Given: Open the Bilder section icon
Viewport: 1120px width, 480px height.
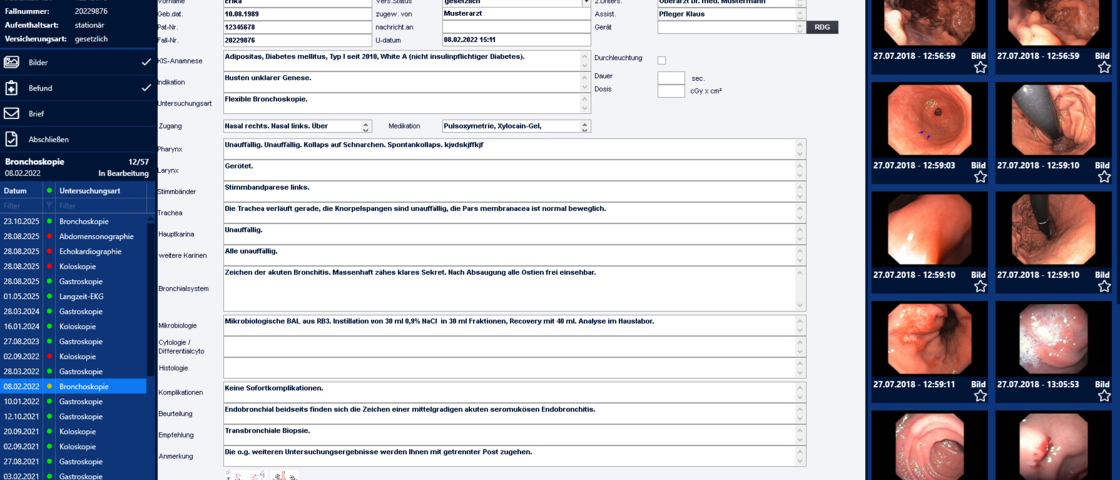Looking at the screenshot, I should point(12,62).
